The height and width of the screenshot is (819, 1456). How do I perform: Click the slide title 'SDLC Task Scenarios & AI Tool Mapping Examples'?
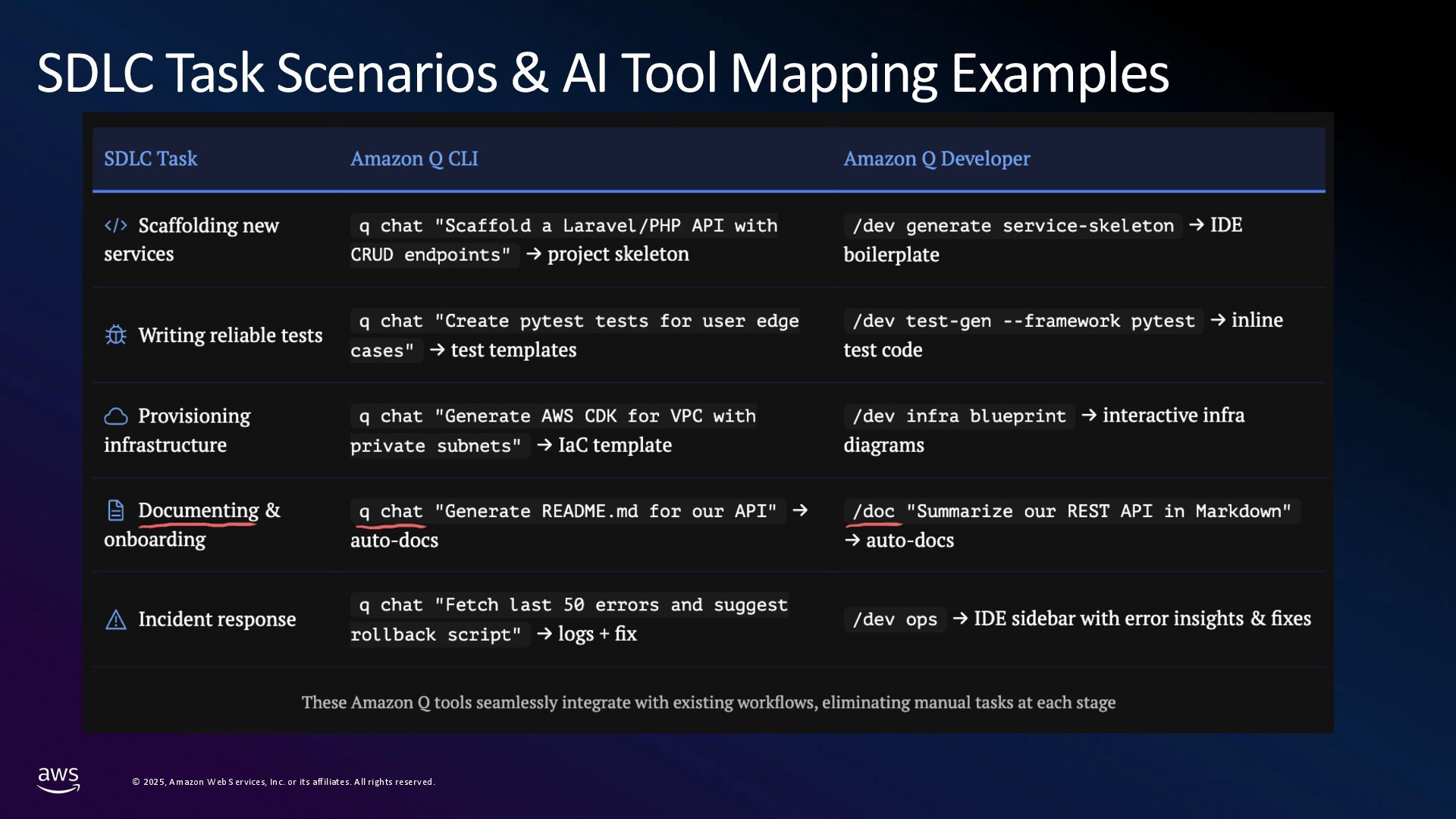click(603, 74)
